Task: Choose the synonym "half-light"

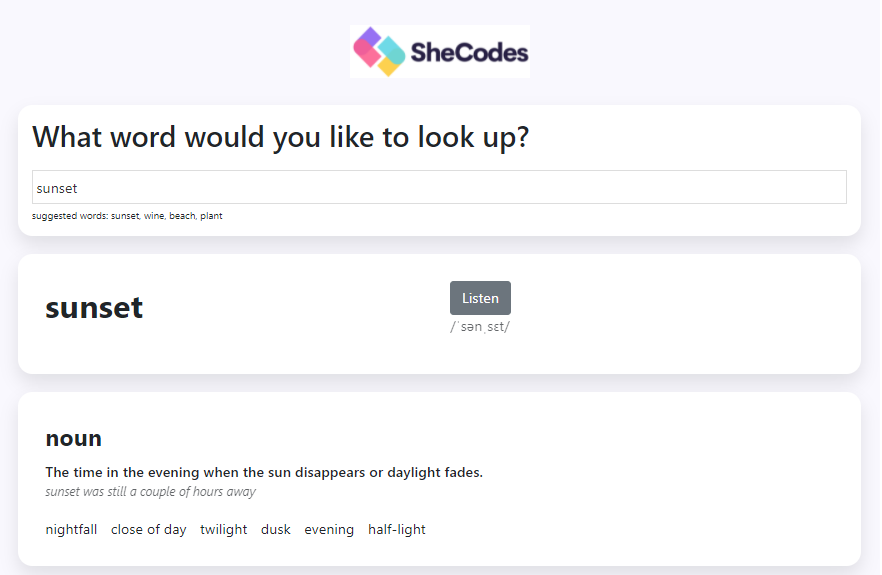Action: (397, 530)
